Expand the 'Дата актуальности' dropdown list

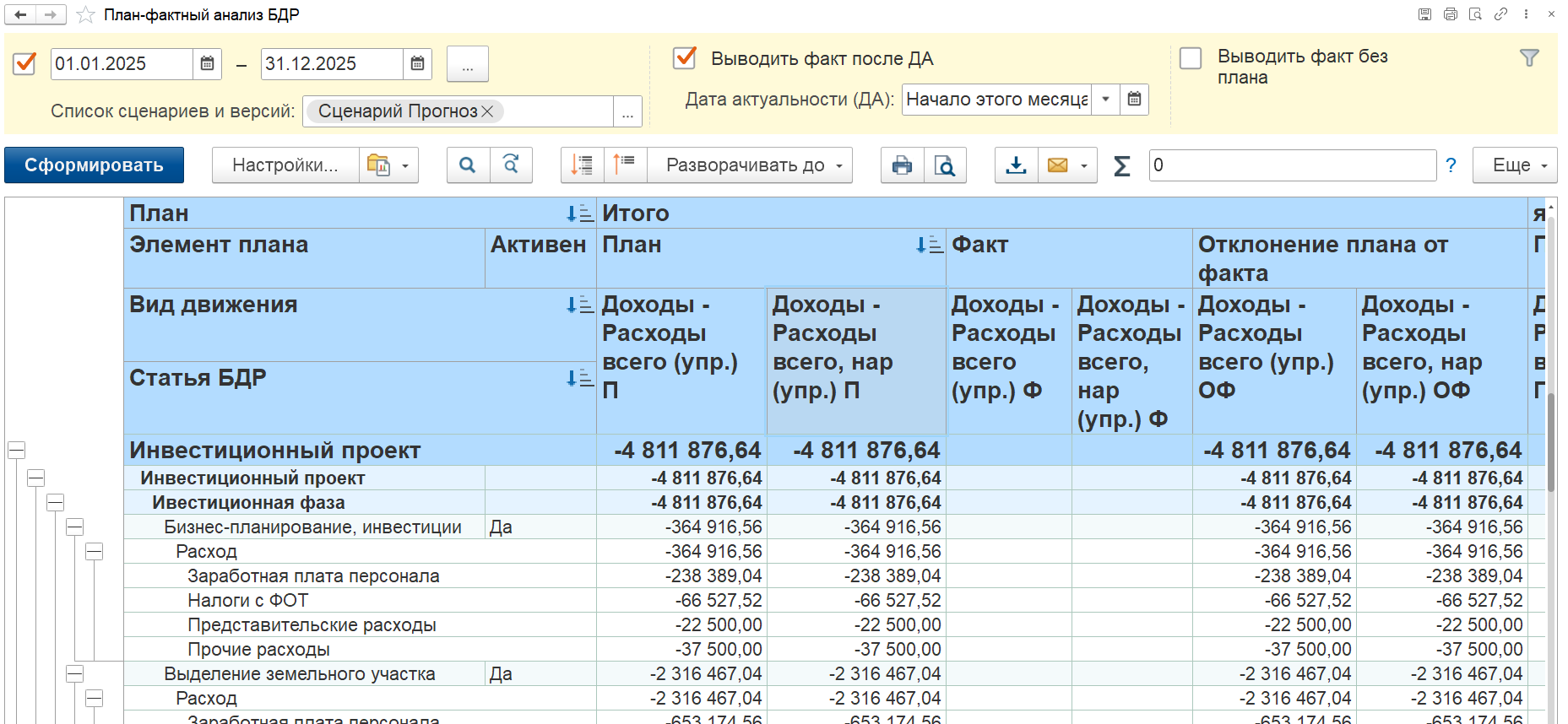click(x=1105, y=100)
